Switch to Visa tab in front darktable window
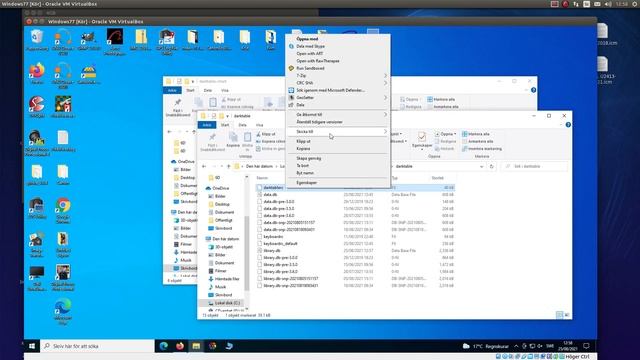This screenshot has width=640, height=360. [x=259, y=125]
